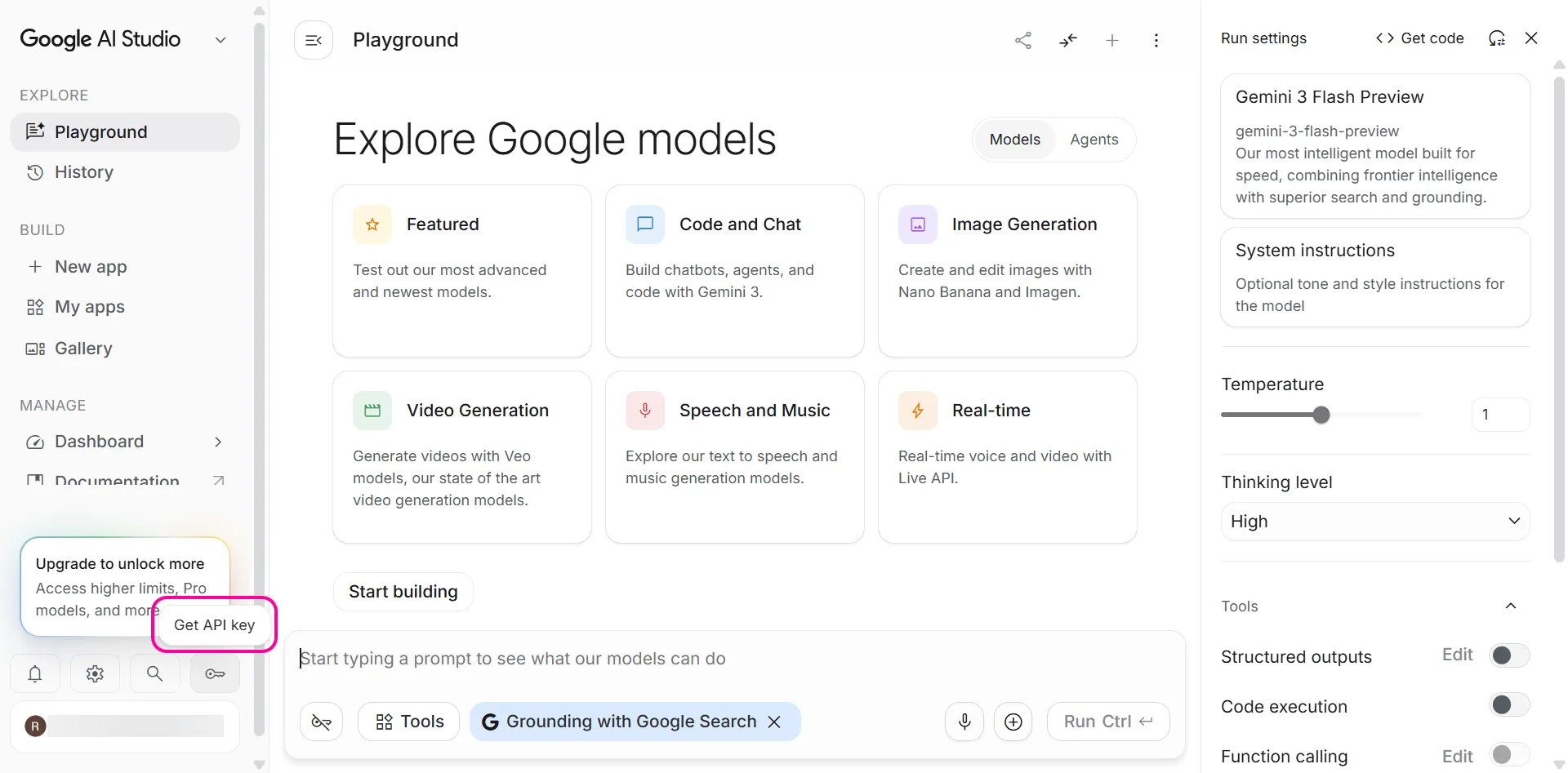This screenshot has height=773, width=1568.
Task: Open settings gear icon in sidebar
Action: pos(95,673)
